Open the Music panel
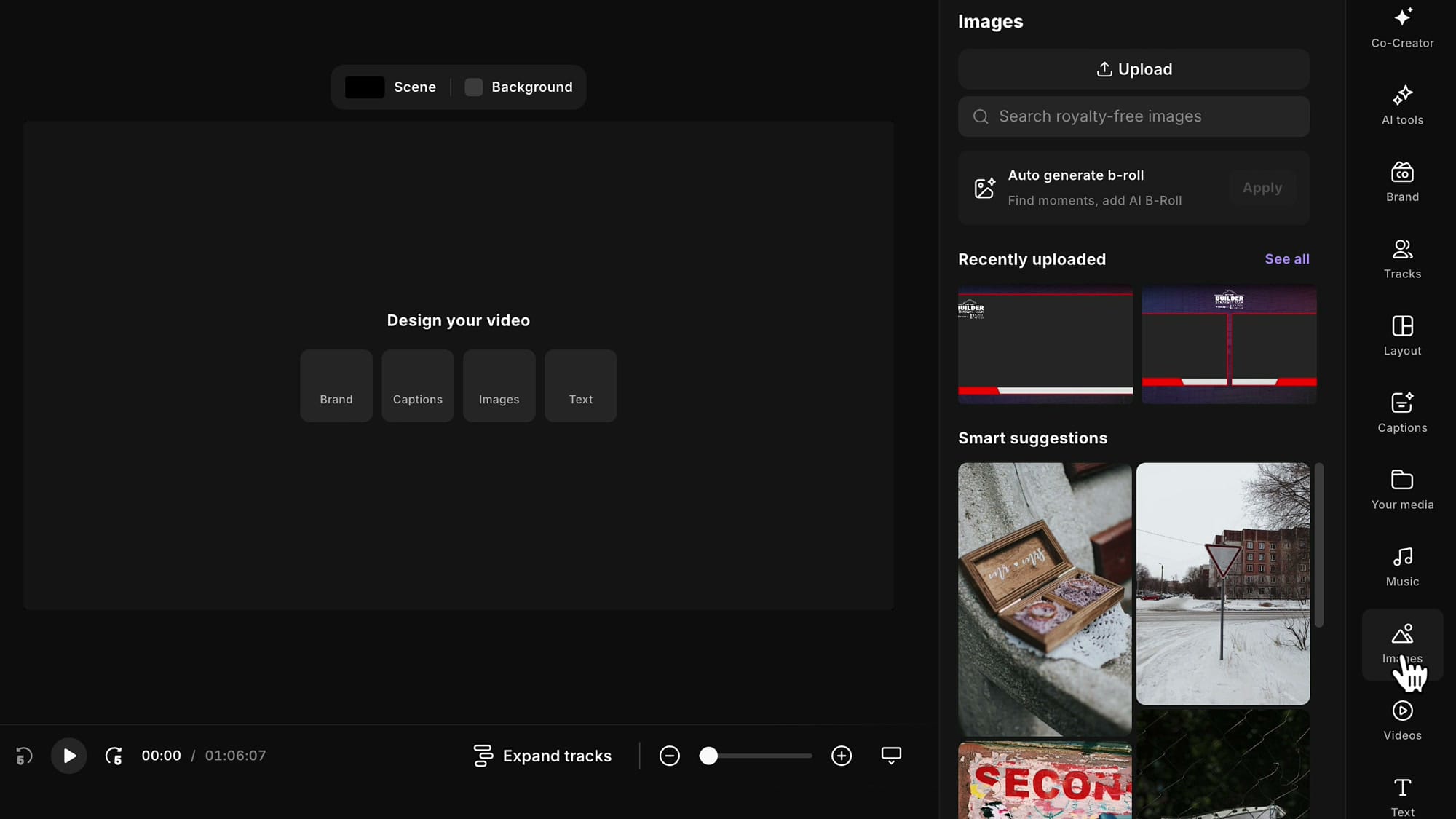 coord(1401,566)
